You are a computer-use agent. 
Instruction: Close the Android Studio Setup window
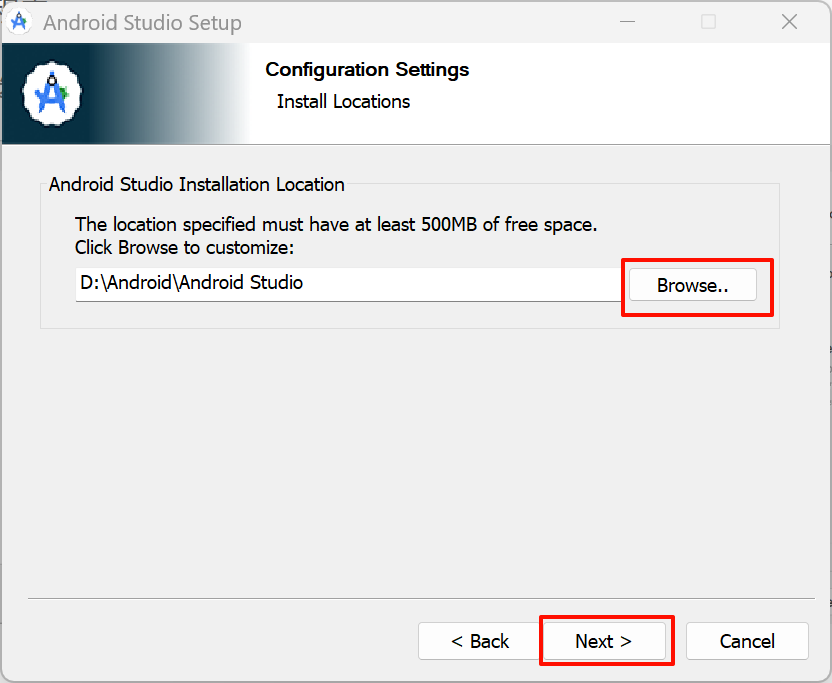click(x=789, y=22)
